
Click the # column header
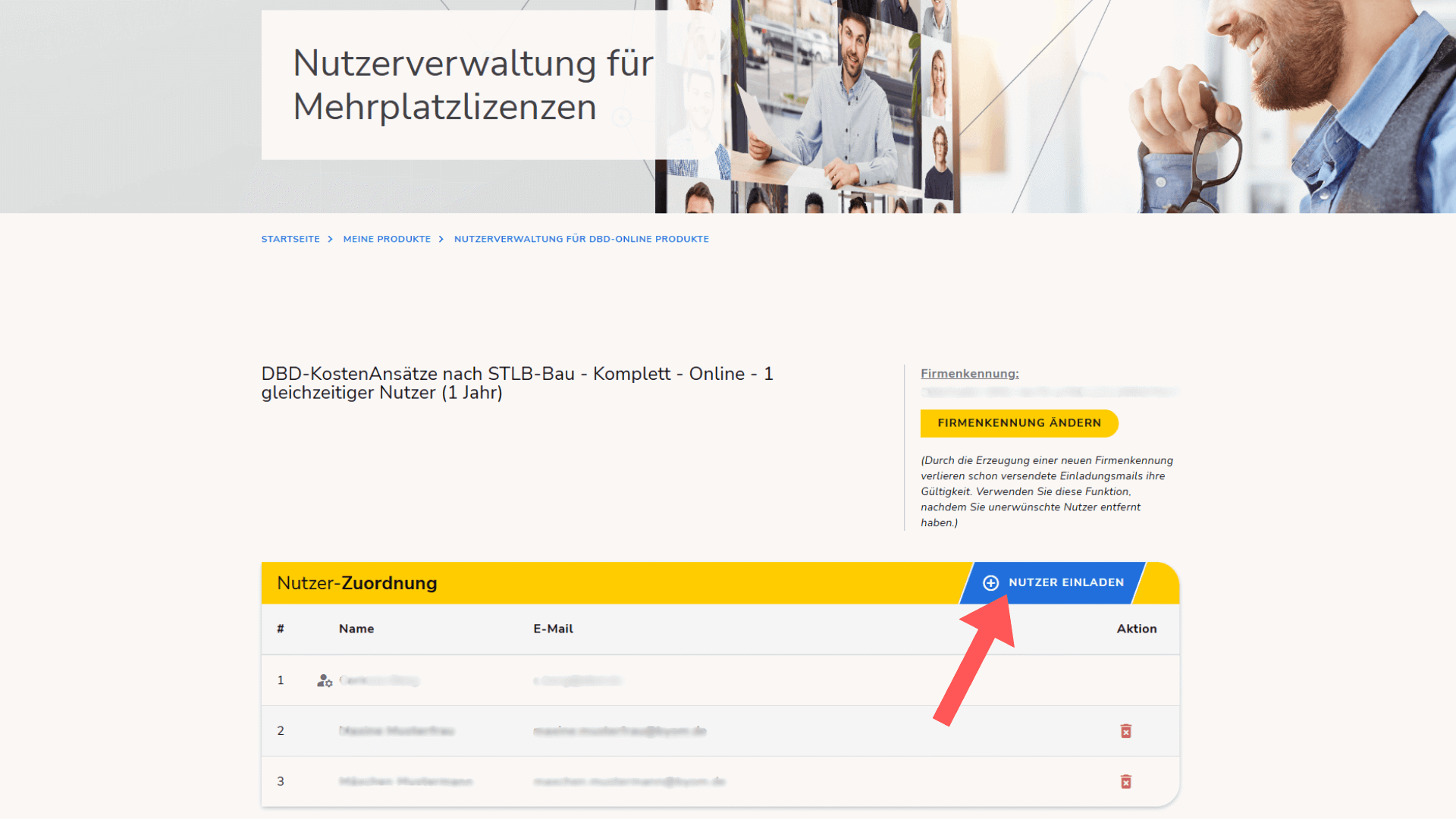point(281,629)
